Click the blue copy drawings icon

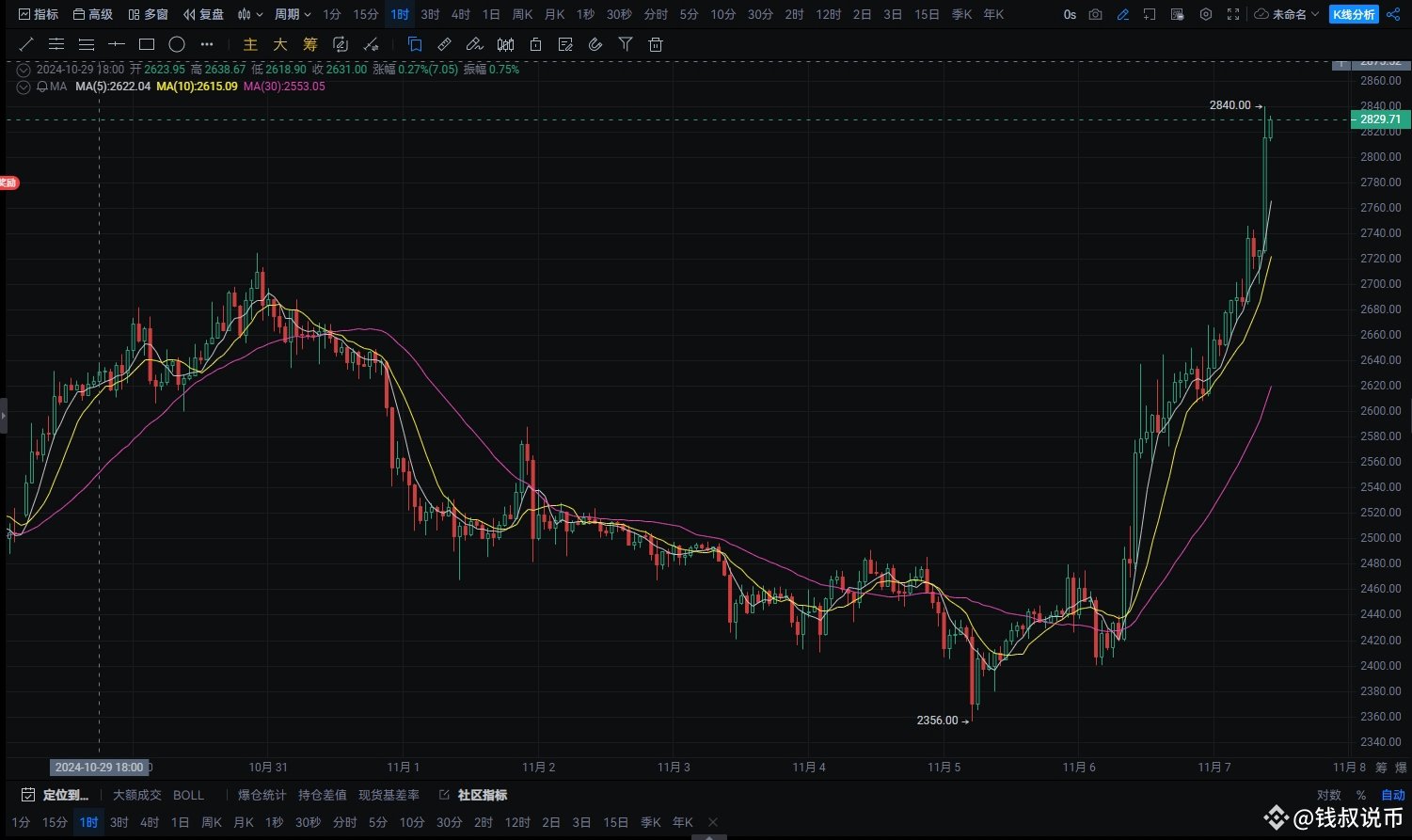(x=415, y=44)
